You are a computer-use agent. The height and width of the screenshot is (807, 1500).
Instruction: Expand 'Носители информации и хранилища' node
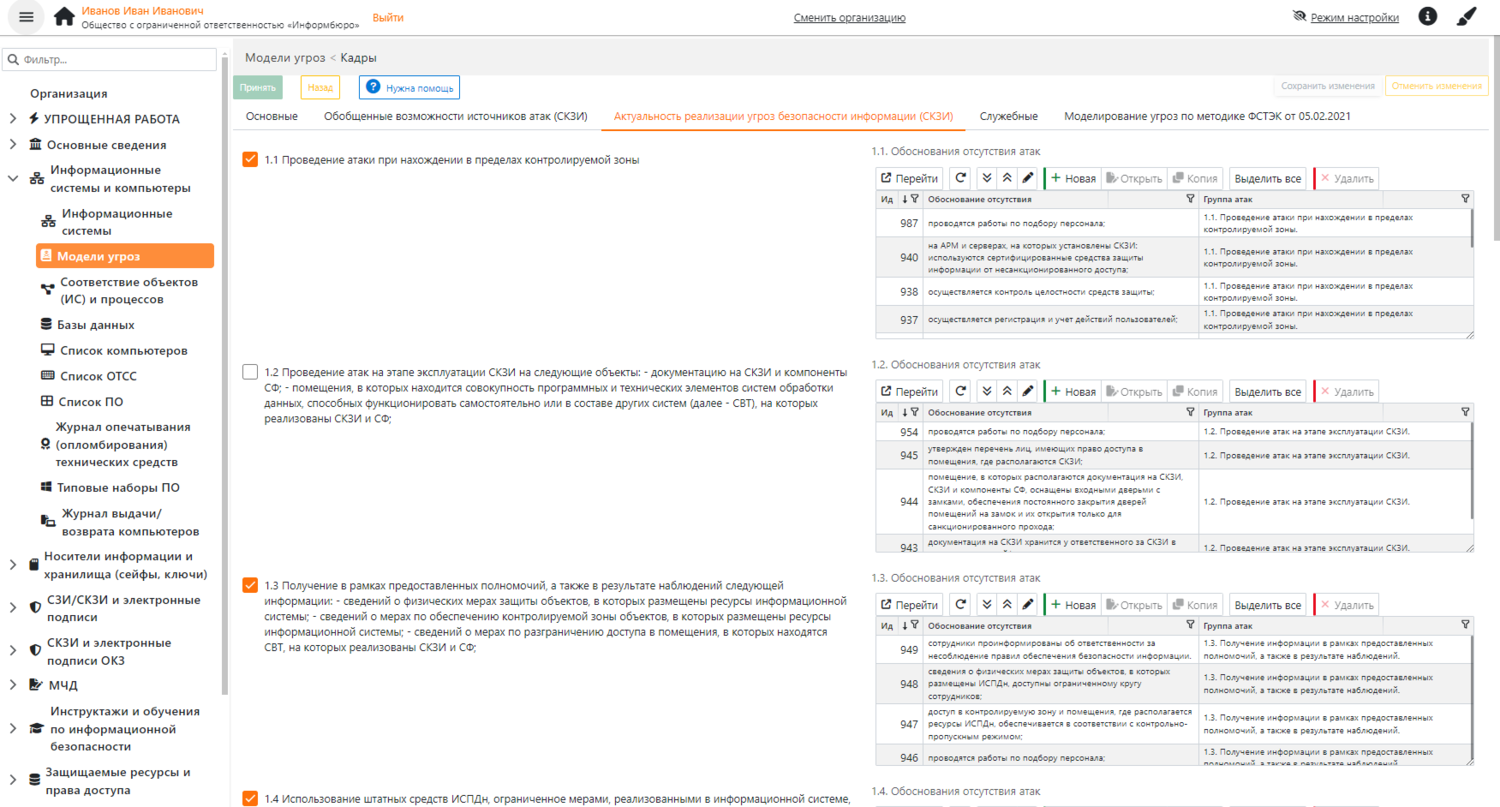12,565
